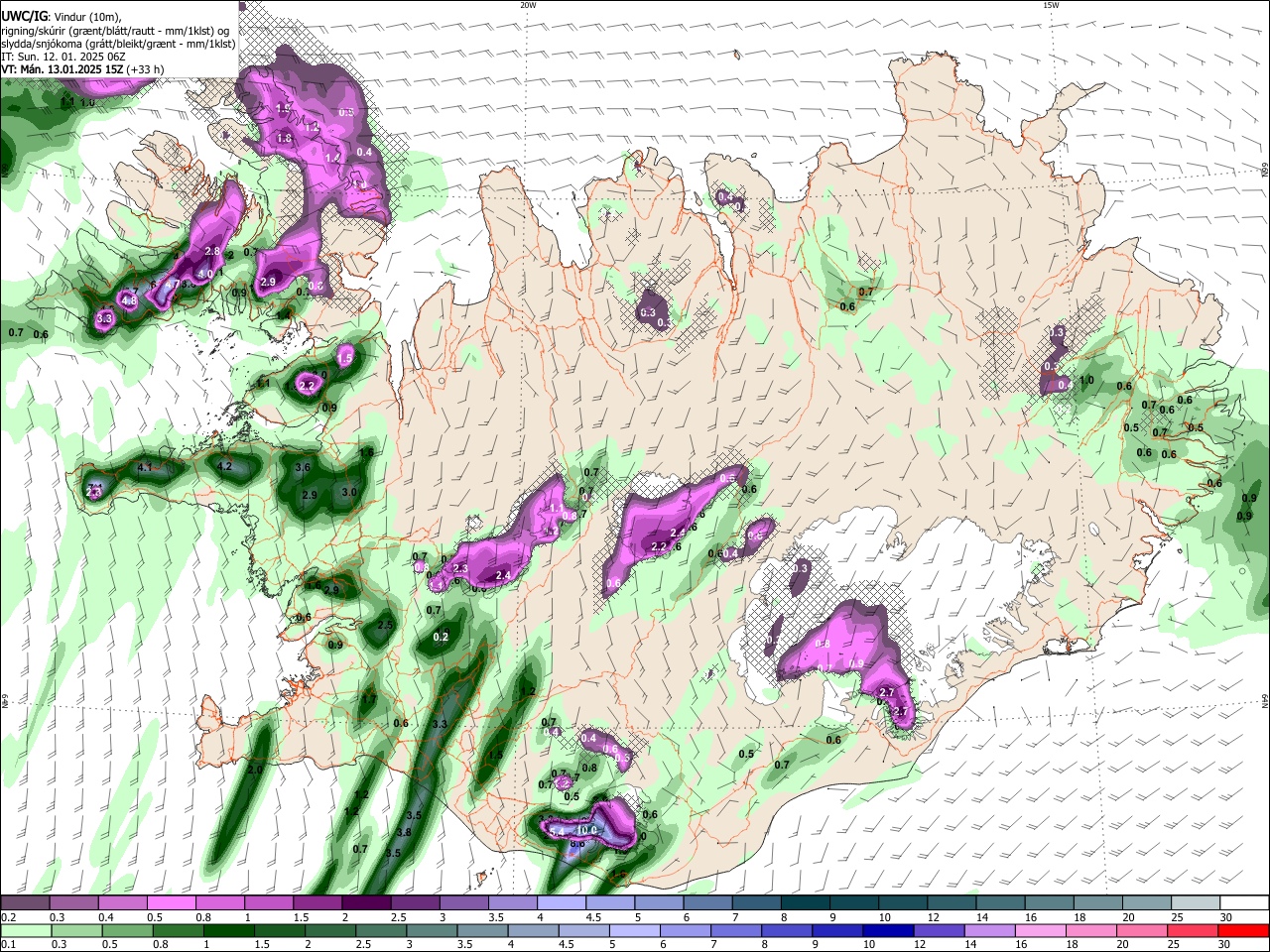Click the 66N latitude label on the right edge
1270x952 pixels.
pos(1265,171)
